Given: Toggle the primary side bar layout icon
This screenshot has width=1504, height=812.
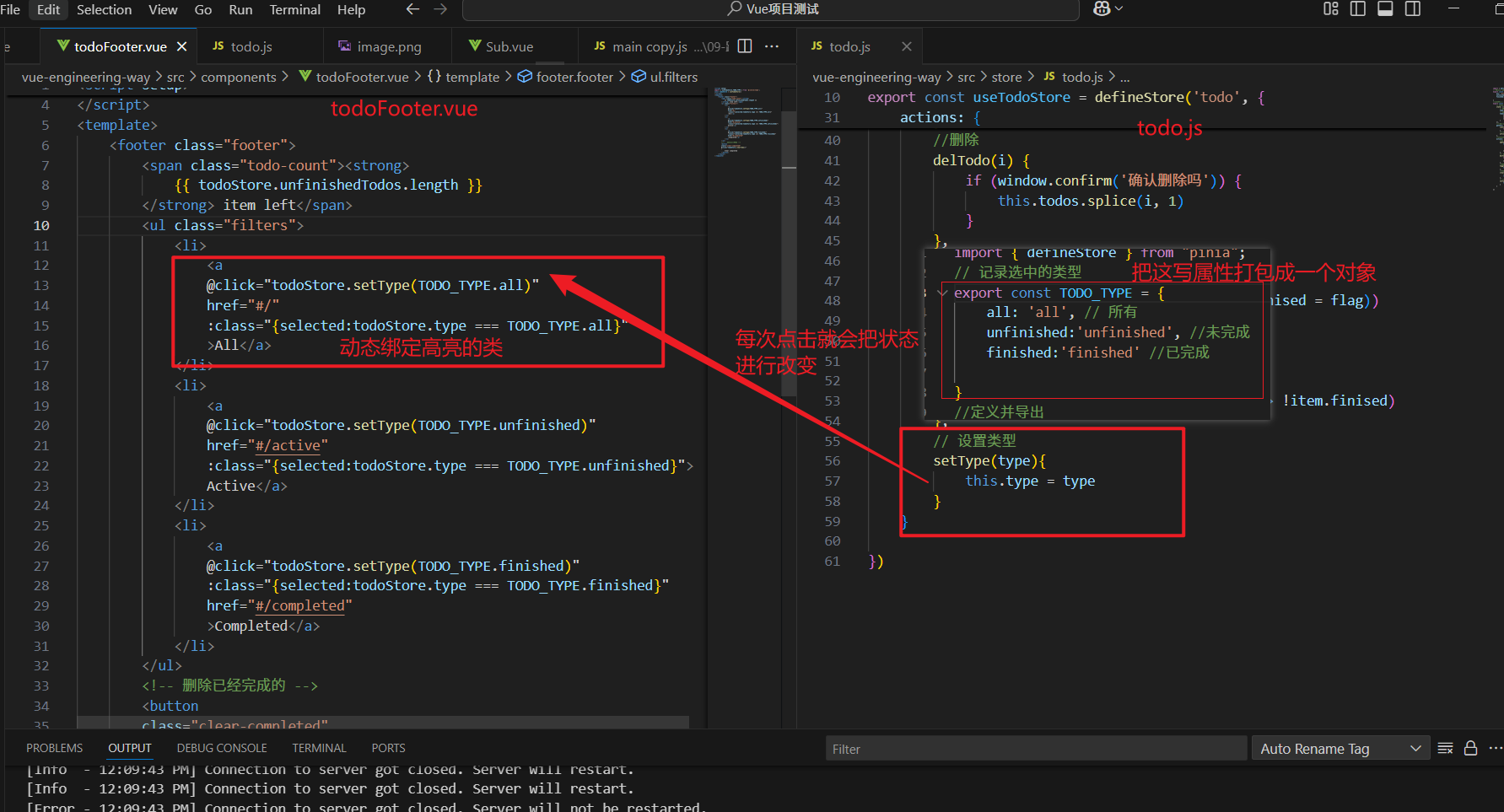Looking at the screenshot, I should [x=1358, y=8].
